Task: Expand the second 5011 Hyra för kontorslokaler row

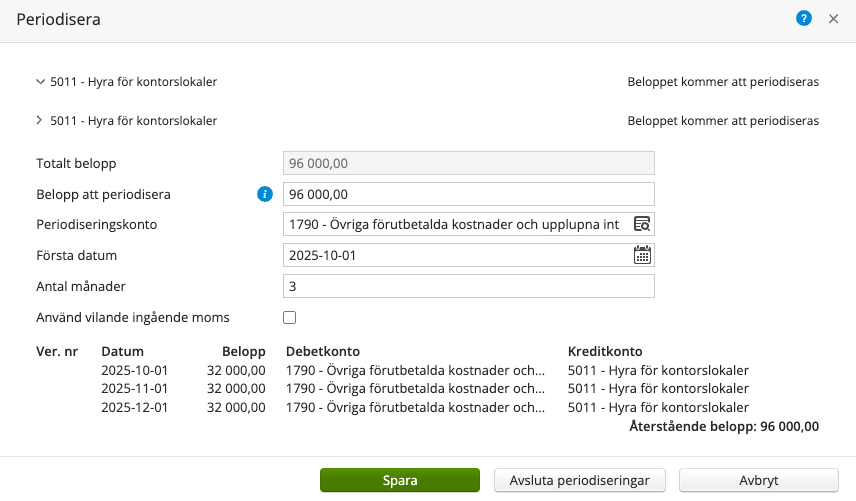Action: point(40,121)
